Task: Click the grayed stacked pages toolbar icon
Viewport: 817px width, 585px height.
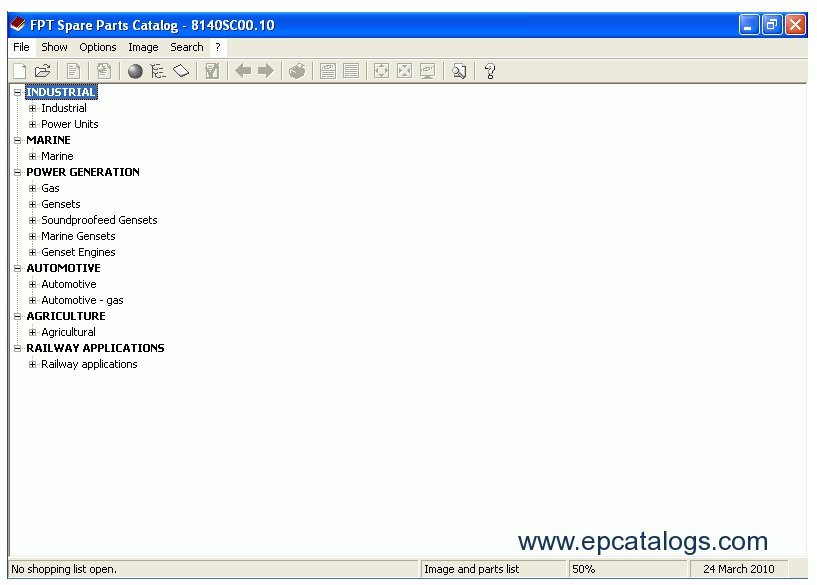Action: point(104,71)
